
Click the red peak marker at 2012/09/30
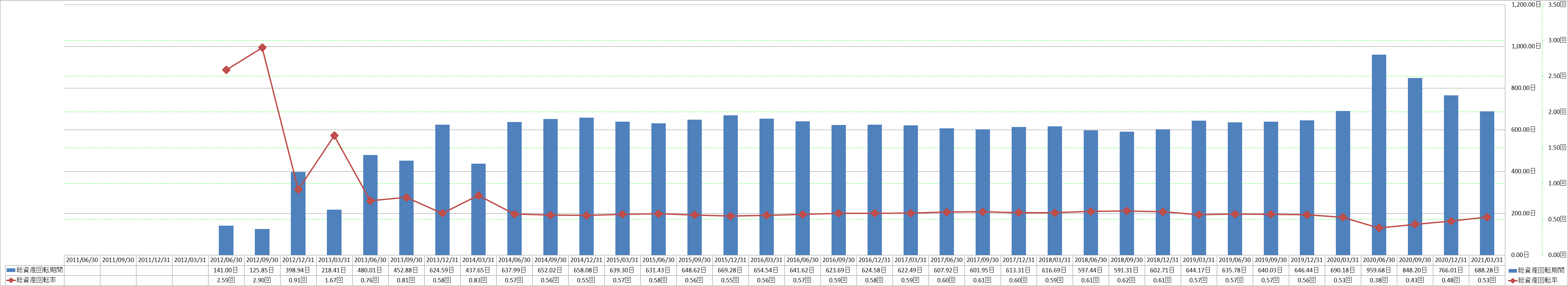click(262, 47)
